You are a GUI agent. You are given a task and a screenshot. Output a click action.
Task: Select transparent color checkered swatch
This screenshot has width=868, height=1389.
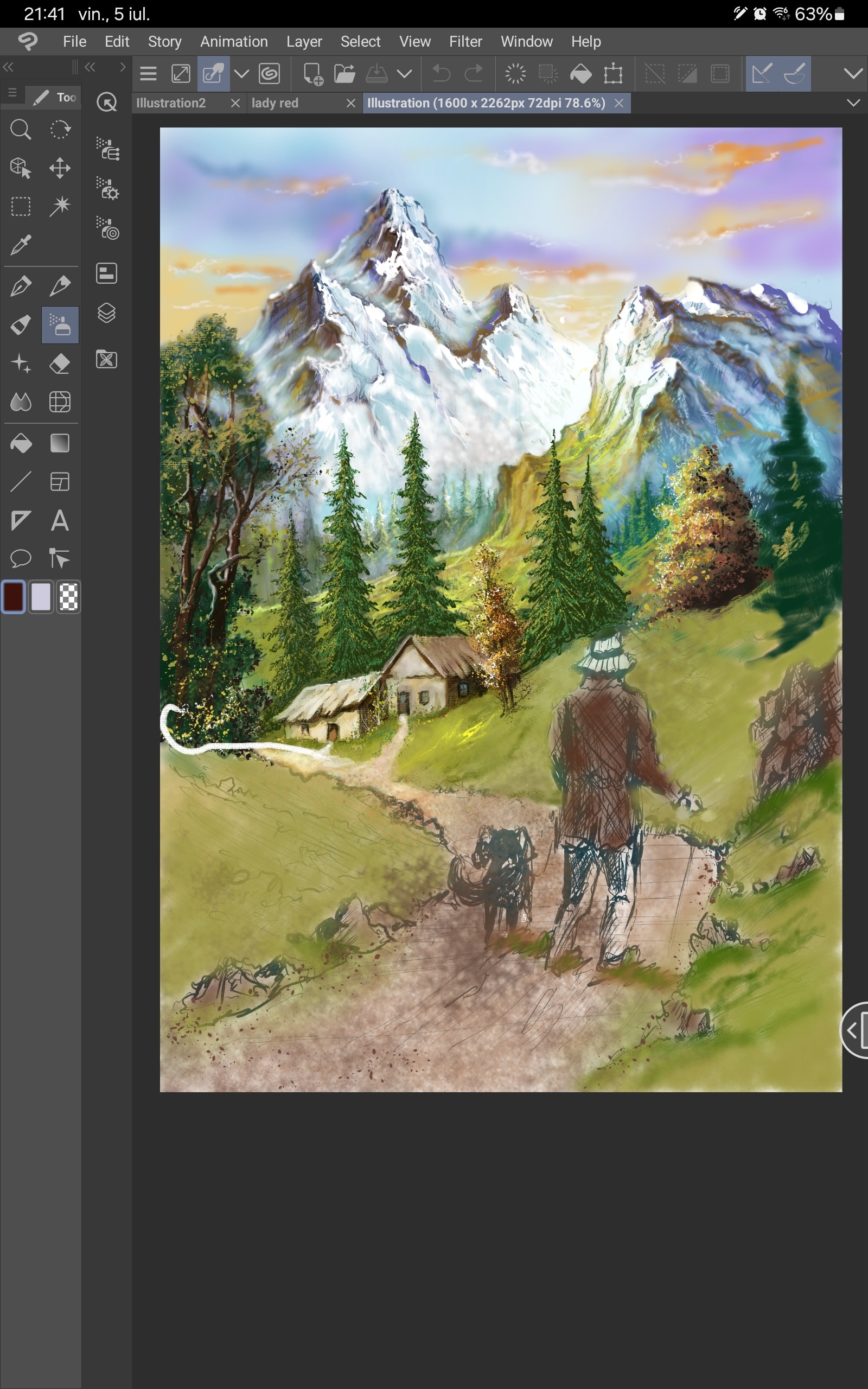pos(69,597)
